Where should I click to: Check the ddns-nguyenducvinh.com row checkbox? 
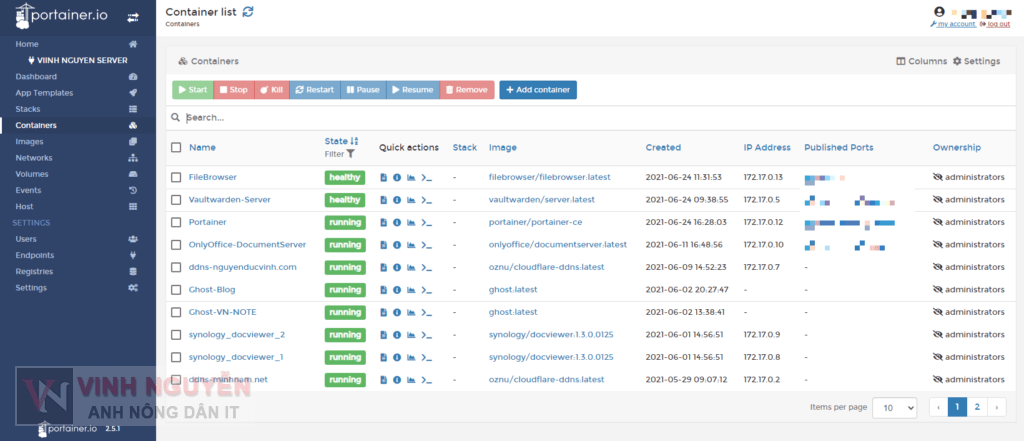[176, 267]
